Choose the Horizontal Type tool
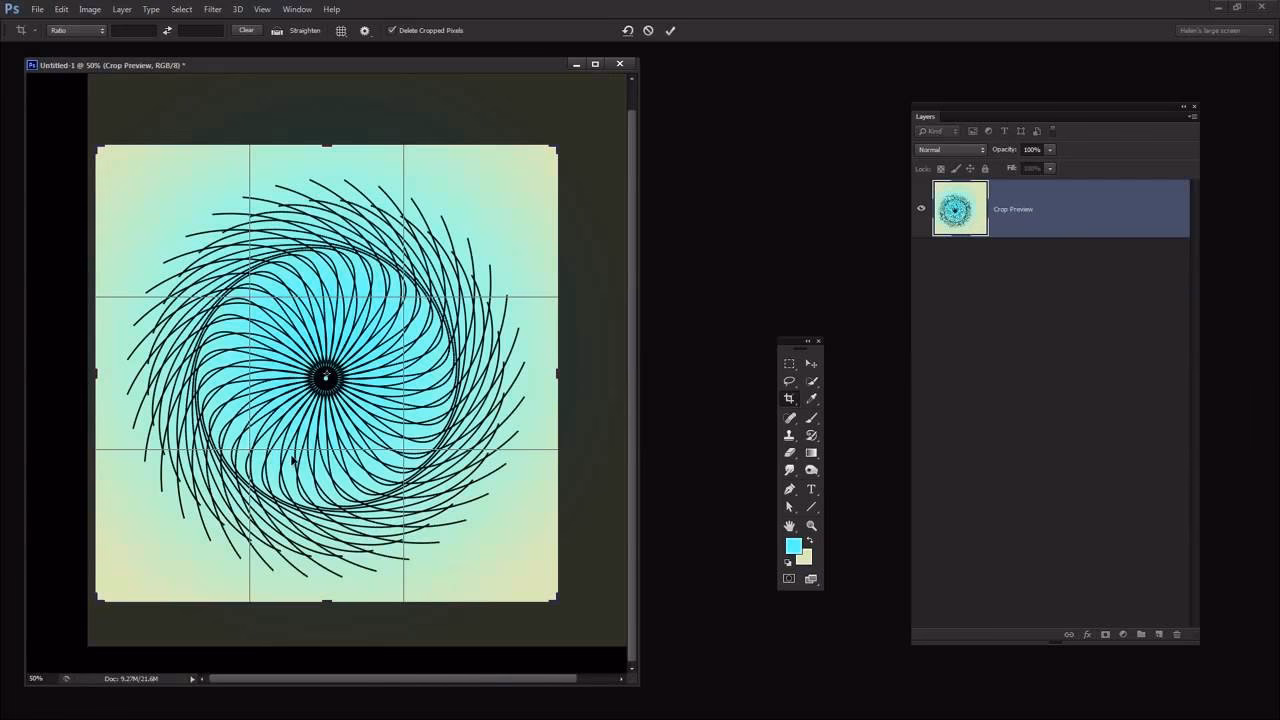The width and height of the screenshot is (1280, 720). tap(811, 489)
